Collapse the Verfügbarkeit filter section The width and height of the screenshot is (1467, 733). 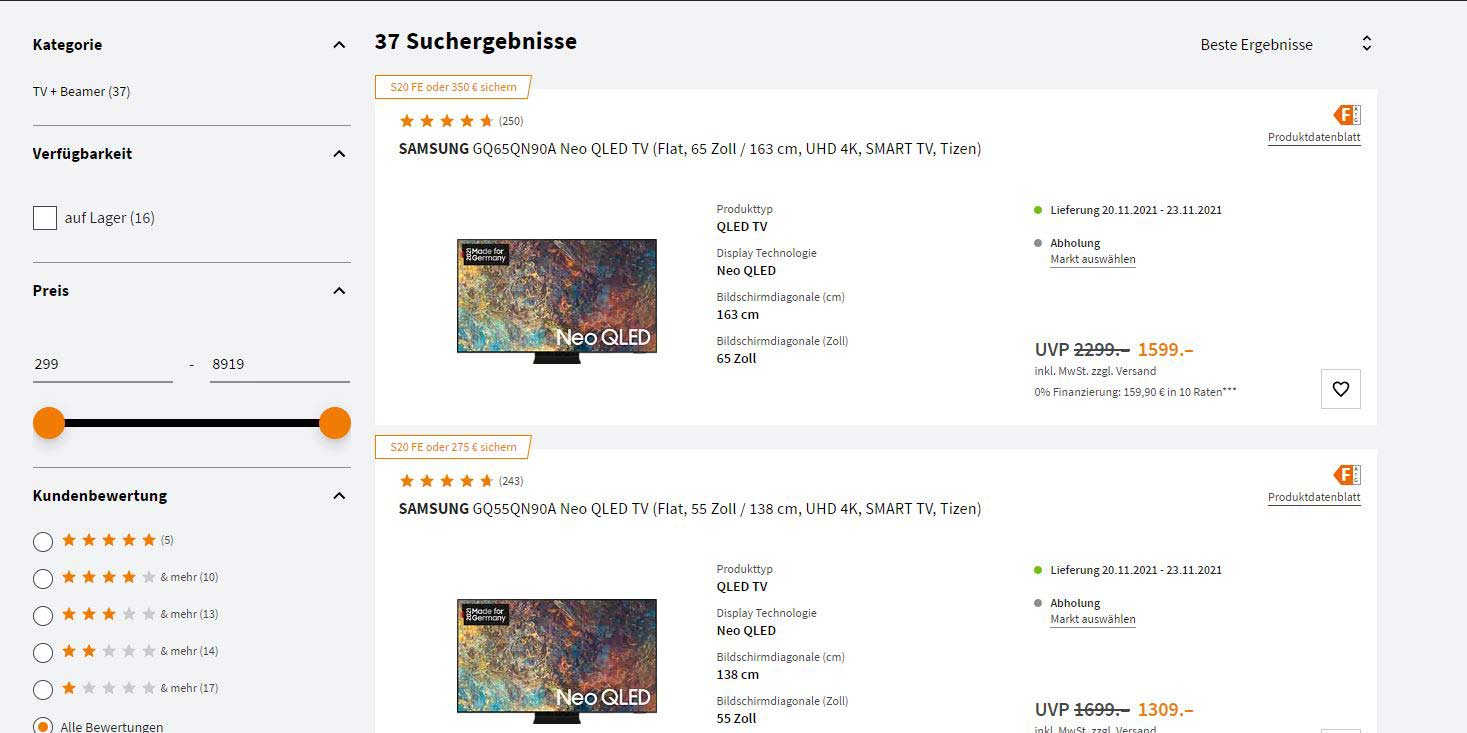tap(339, 154)
